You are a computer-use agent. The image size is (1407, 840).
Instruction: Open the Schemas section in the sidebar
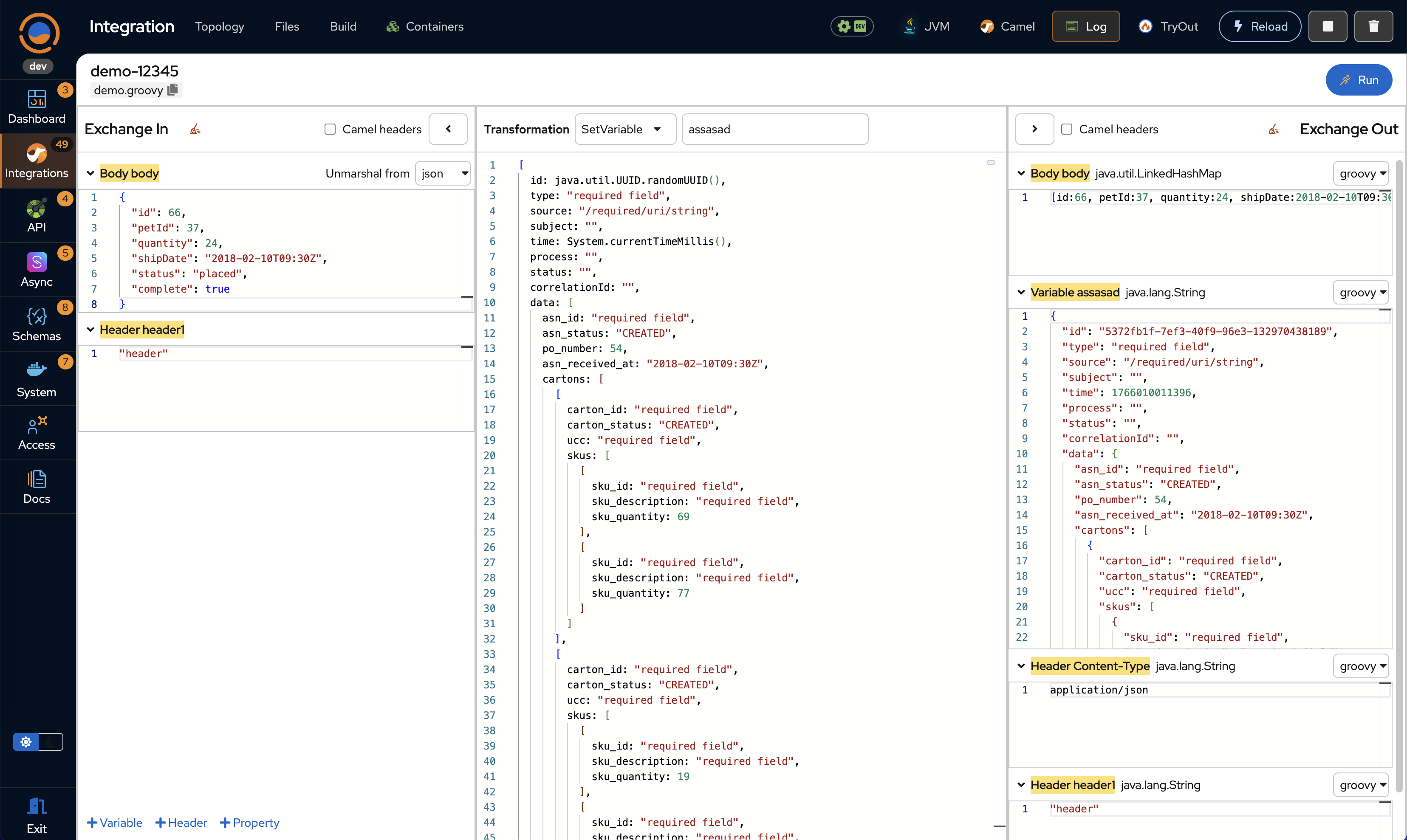coord(36,324)
